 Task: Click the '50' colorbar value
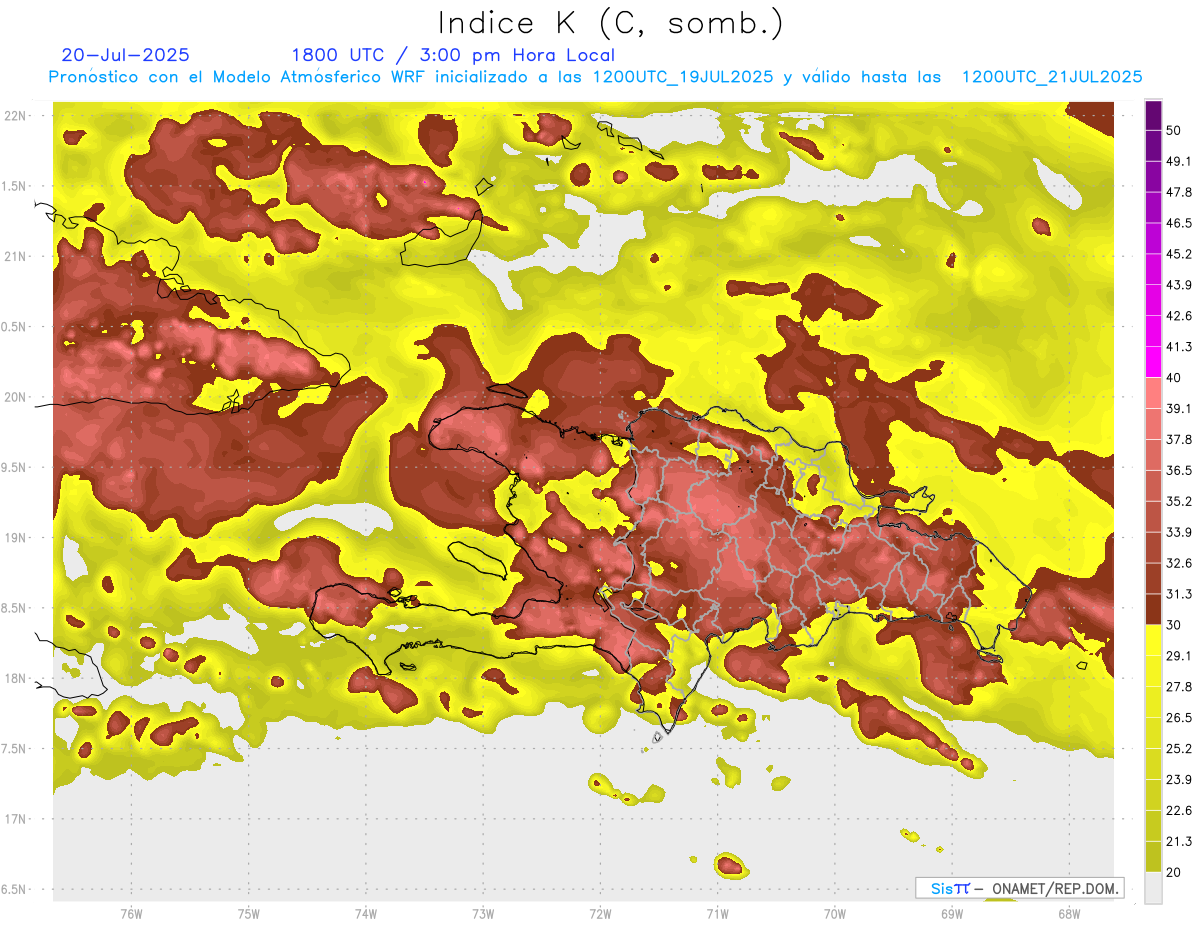(x=1174, y=130)
